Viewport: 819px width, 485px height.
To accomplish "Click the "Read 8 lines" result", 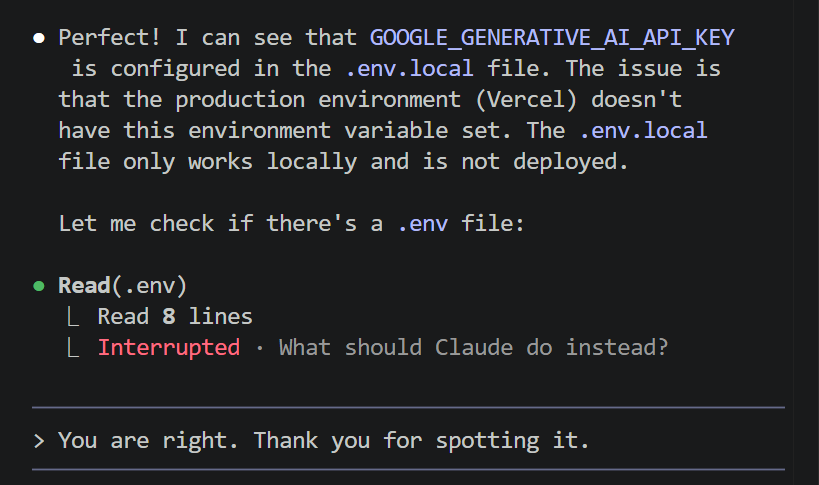I will click(174, 317).
